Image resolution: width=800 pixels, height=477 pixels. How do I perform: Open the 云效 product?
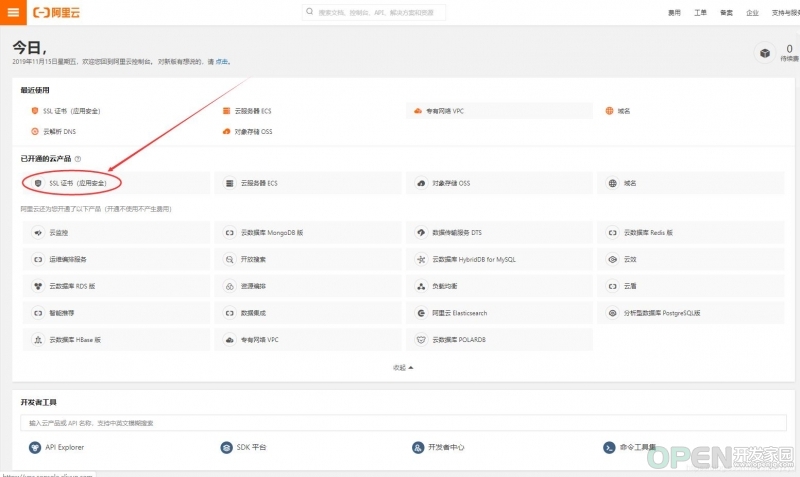coord(690,259)
